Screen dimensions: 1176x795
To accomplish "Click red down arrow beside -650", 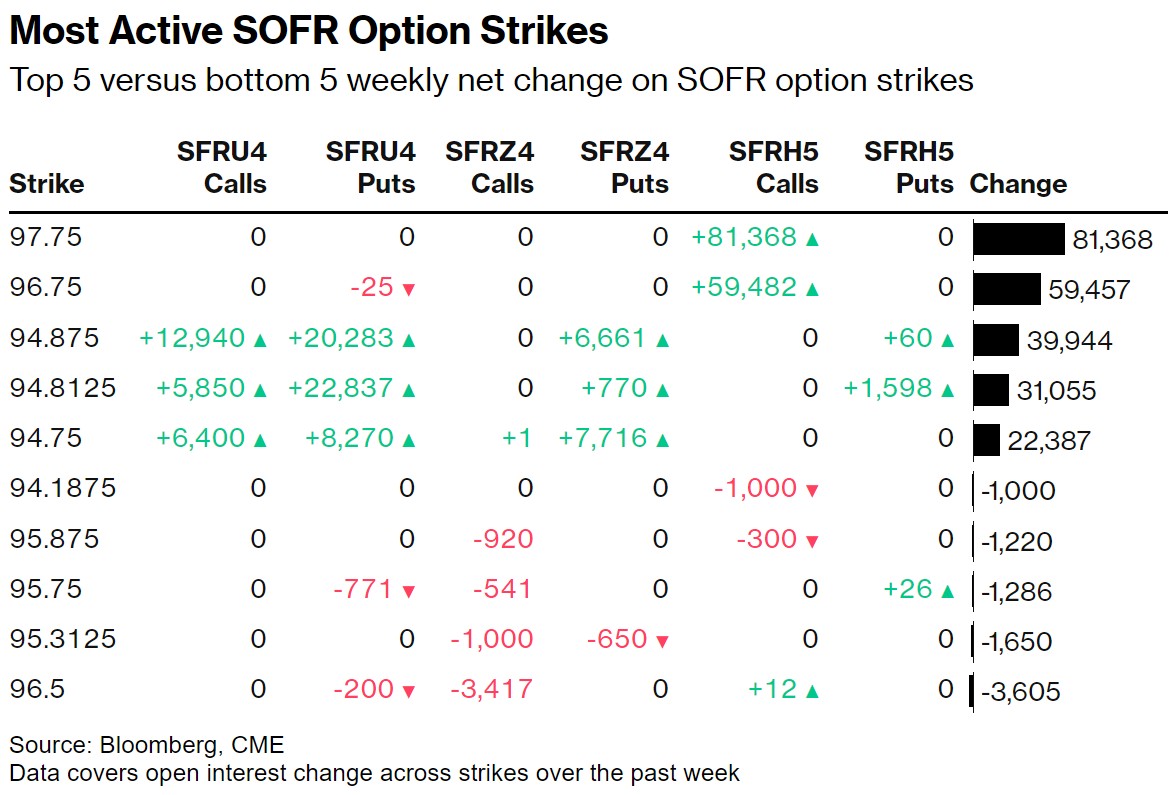I will (x=661, y=641).
